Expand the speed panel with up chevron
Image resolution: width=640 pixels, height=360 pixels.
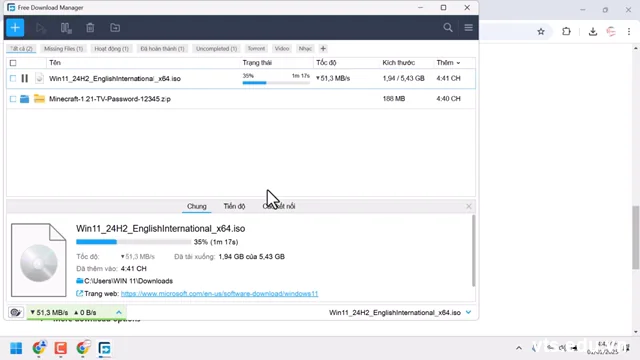coord(119,313)
